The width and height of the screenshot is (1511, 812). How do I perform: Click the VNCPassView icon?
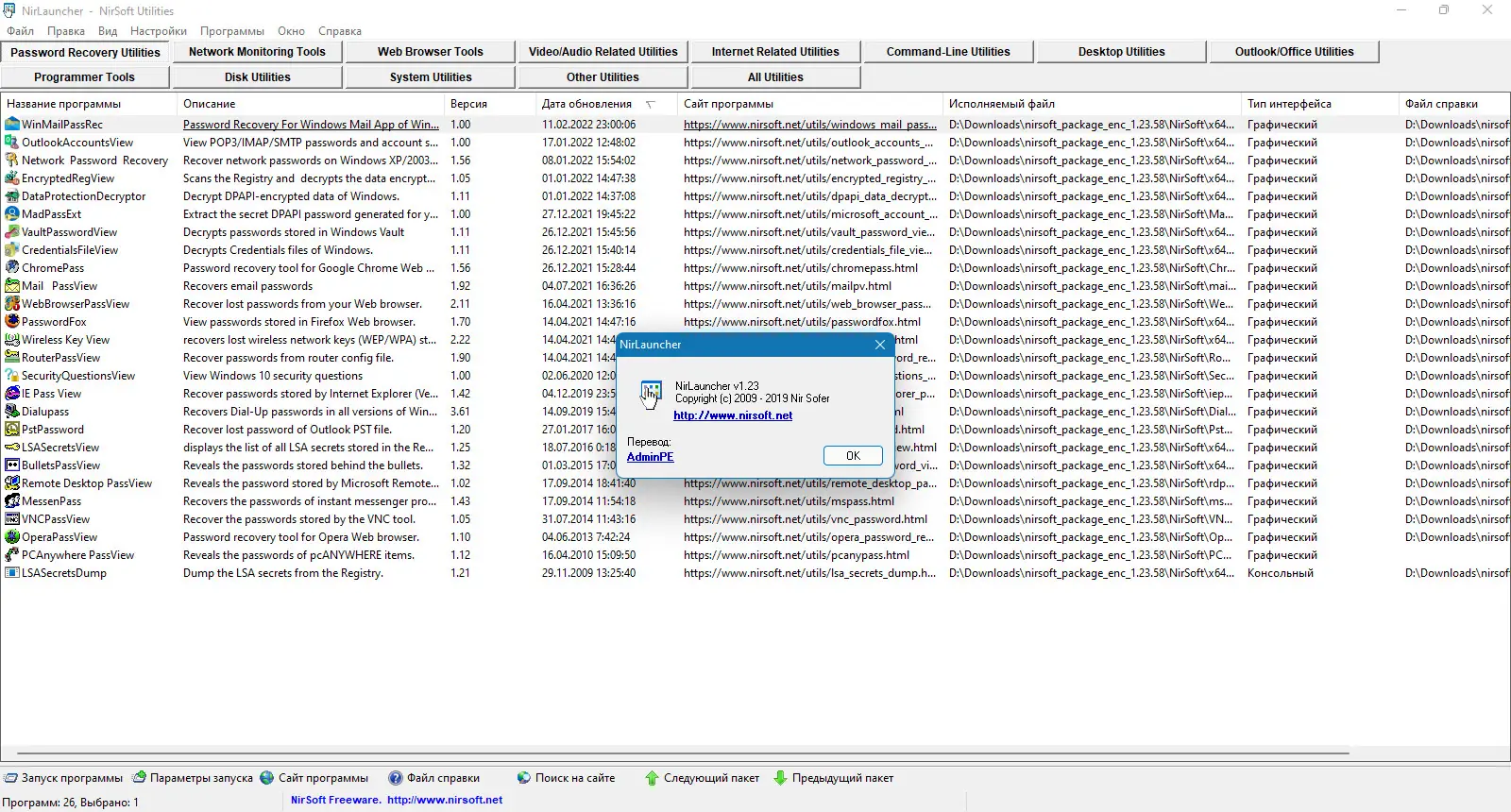coord(12,519)
